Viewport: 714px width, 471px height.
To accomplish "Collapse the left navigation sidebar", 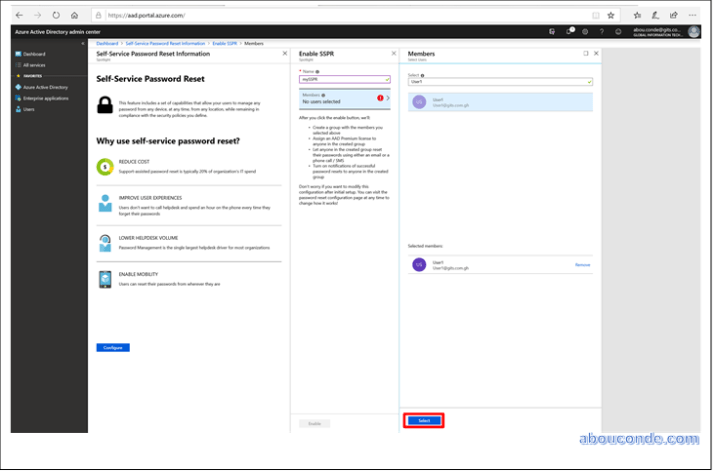I will pyautogui.click(x=82, y=44).
